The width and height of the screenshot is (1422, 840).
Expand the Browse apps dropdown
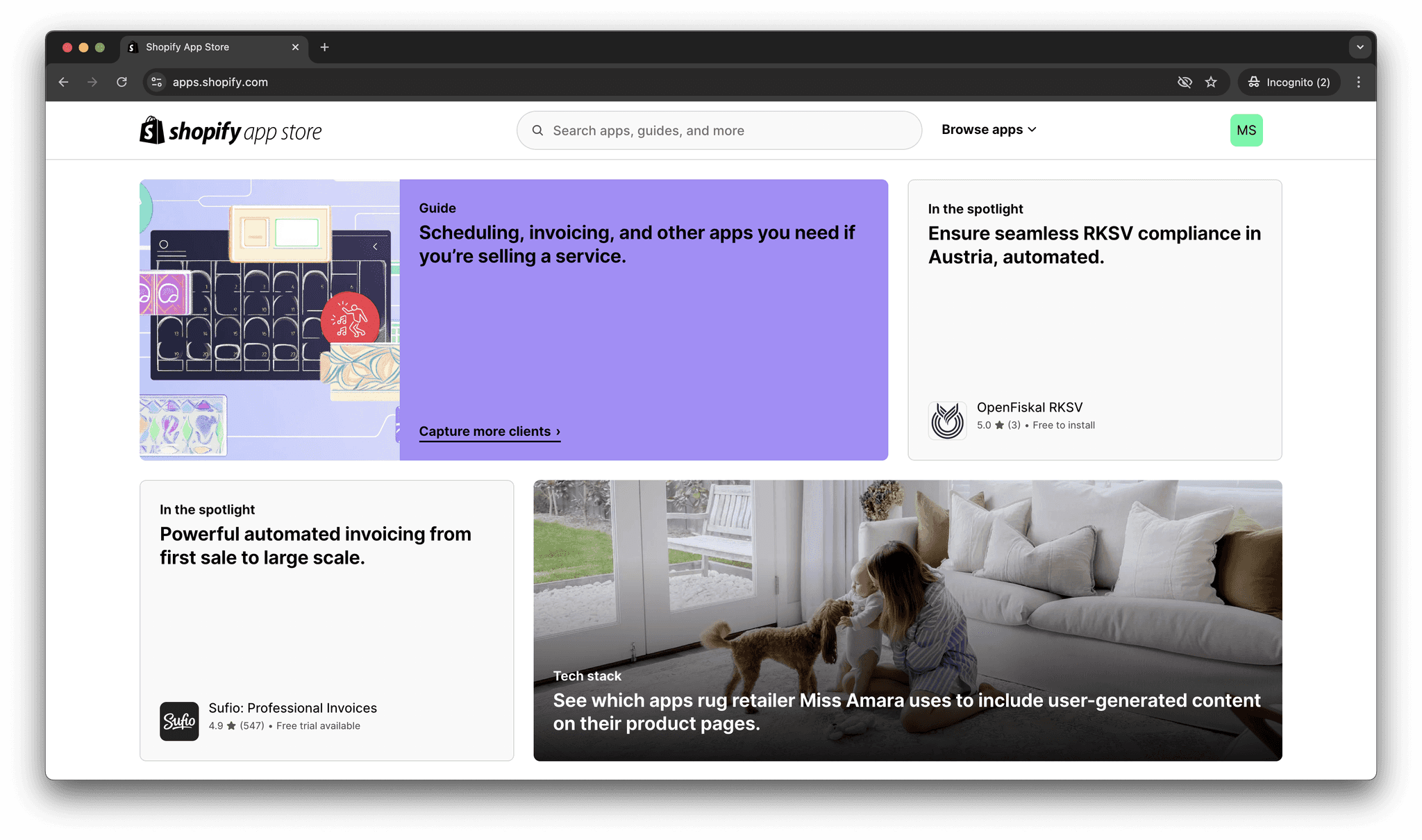pos(989,130)
